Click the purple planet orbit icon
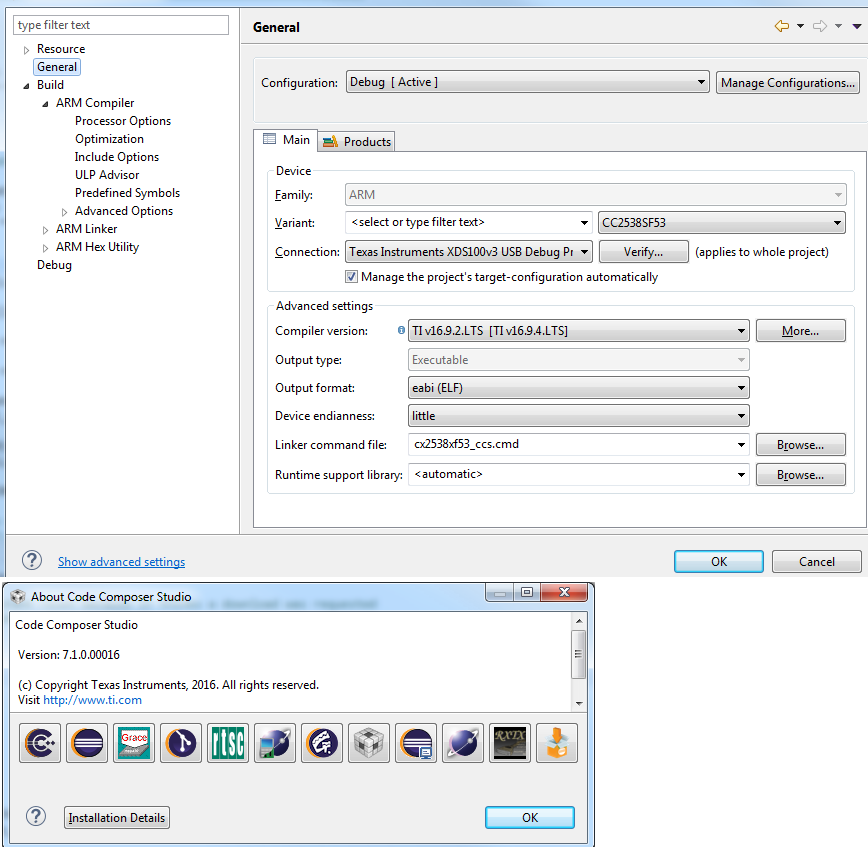The image size is (868, 847). click(x=463, y=743)
